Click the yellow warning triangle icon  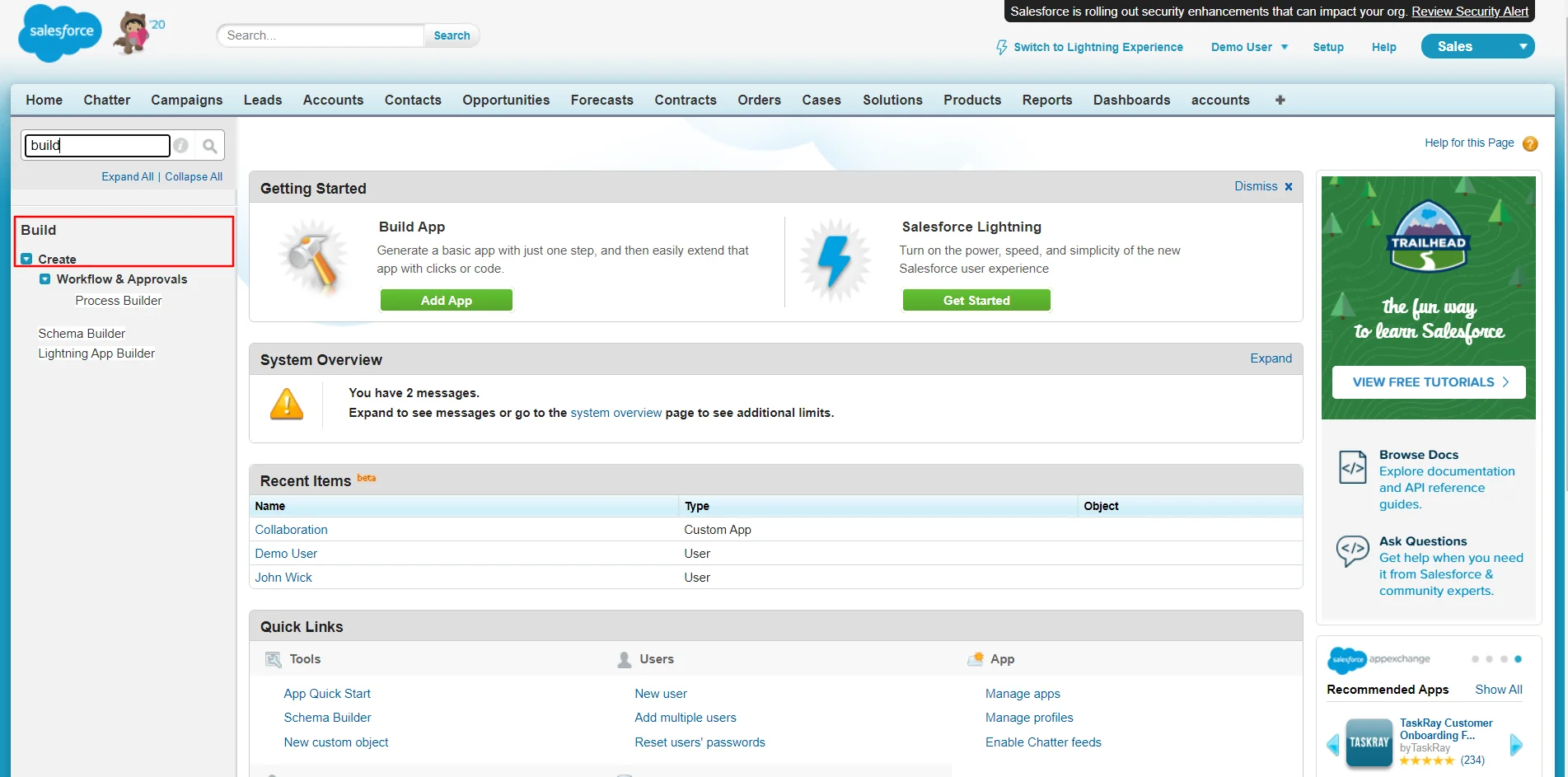pos(287,404)
